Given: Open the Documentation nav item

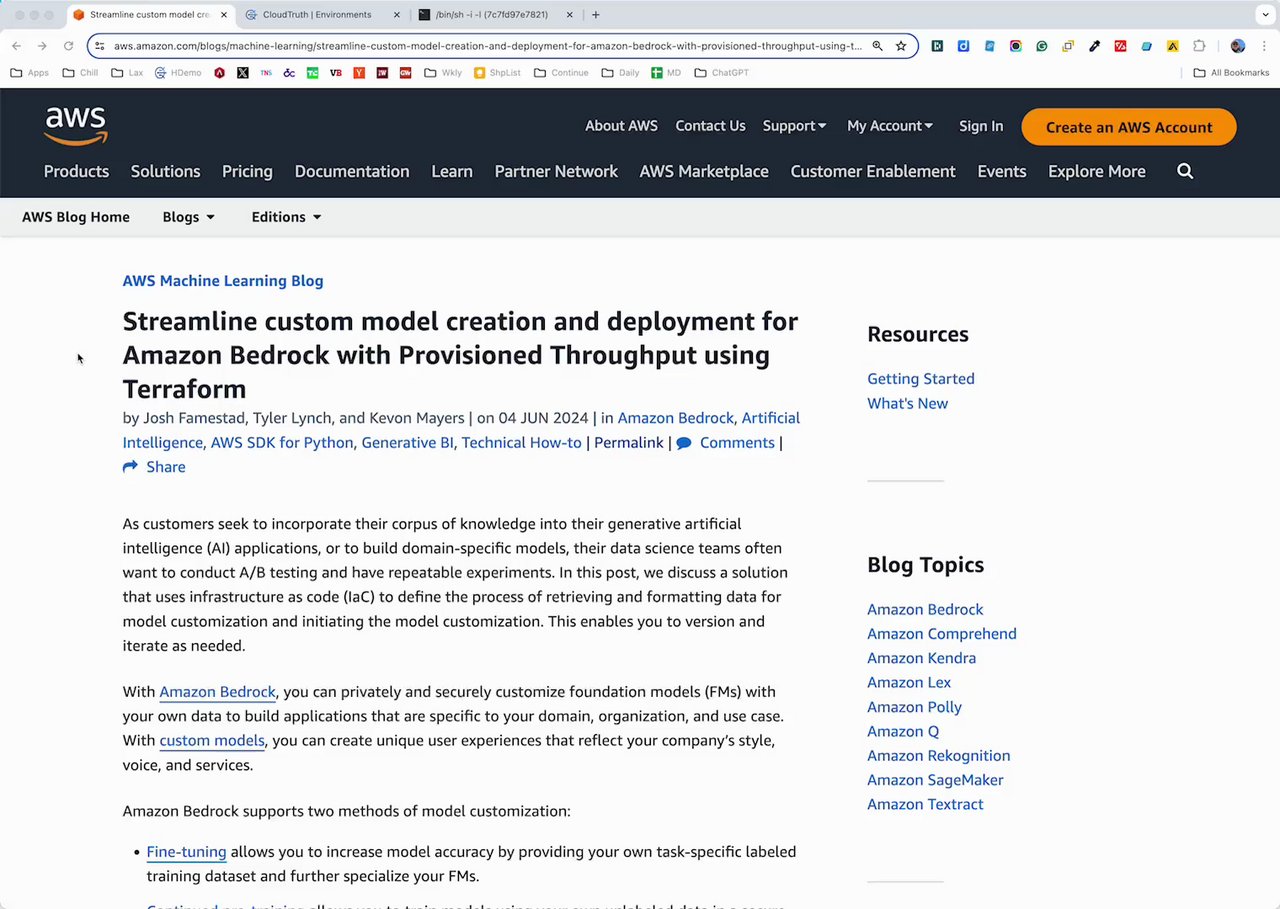Looking at the screenshot, I should [352, 171].
